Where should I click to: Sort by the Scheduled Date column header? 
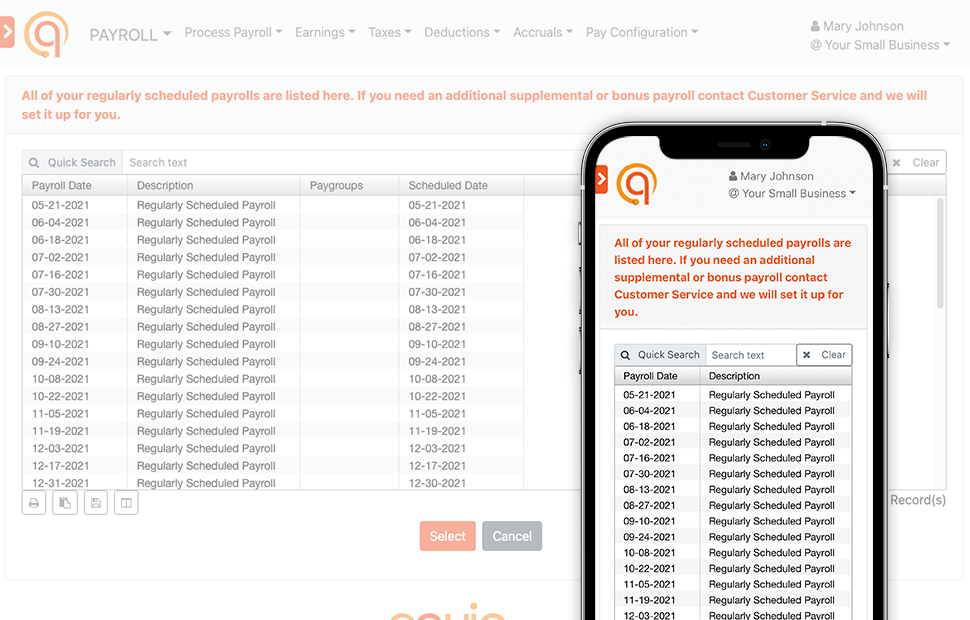pos(461,186)
